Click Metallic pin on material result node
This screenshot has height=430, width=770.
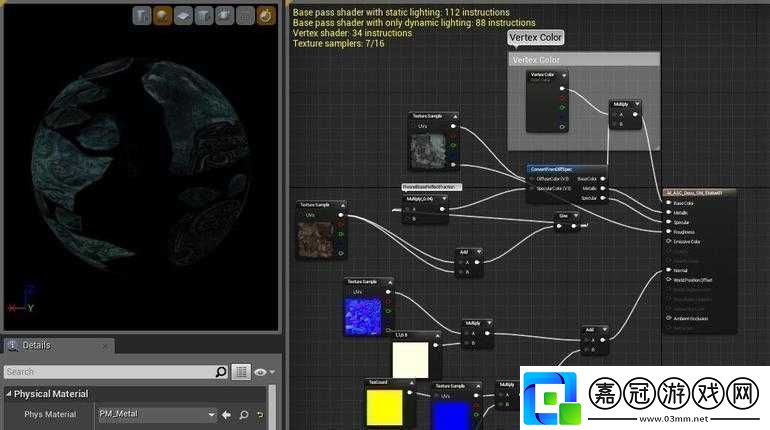[669, 213]
